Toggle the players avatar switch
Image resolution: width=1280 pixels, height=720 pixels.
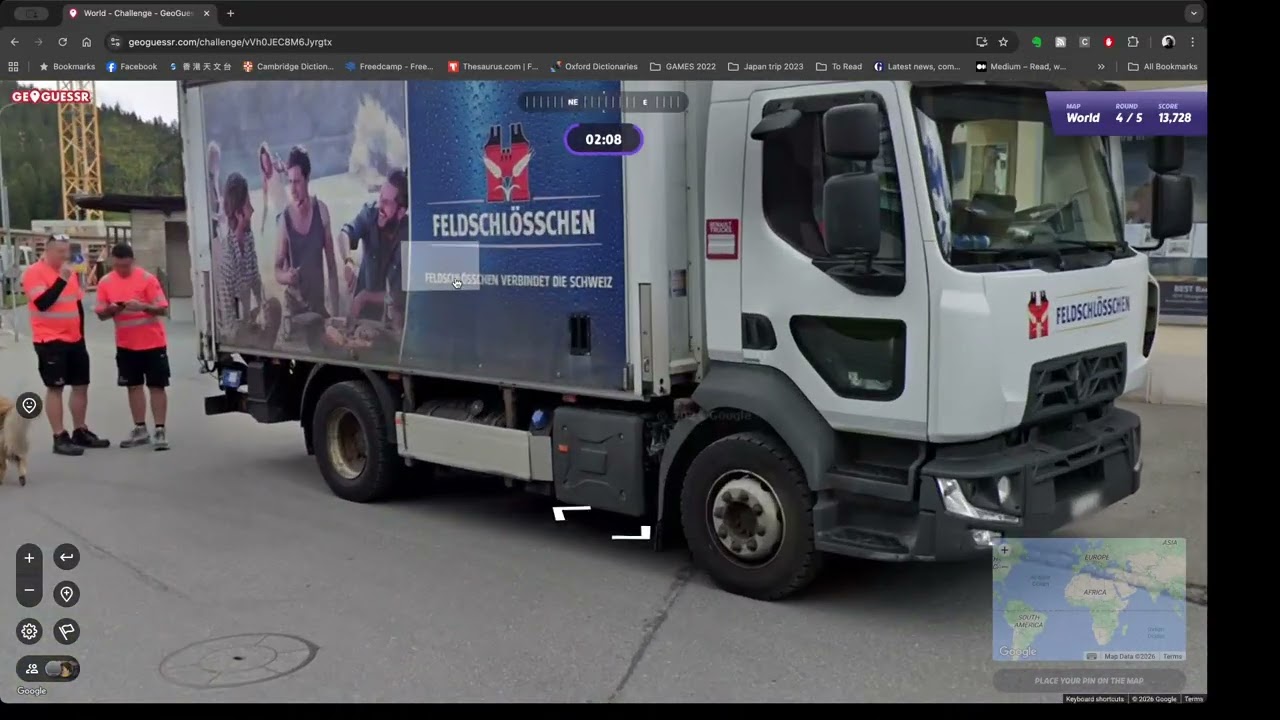(x=48, y=669)
